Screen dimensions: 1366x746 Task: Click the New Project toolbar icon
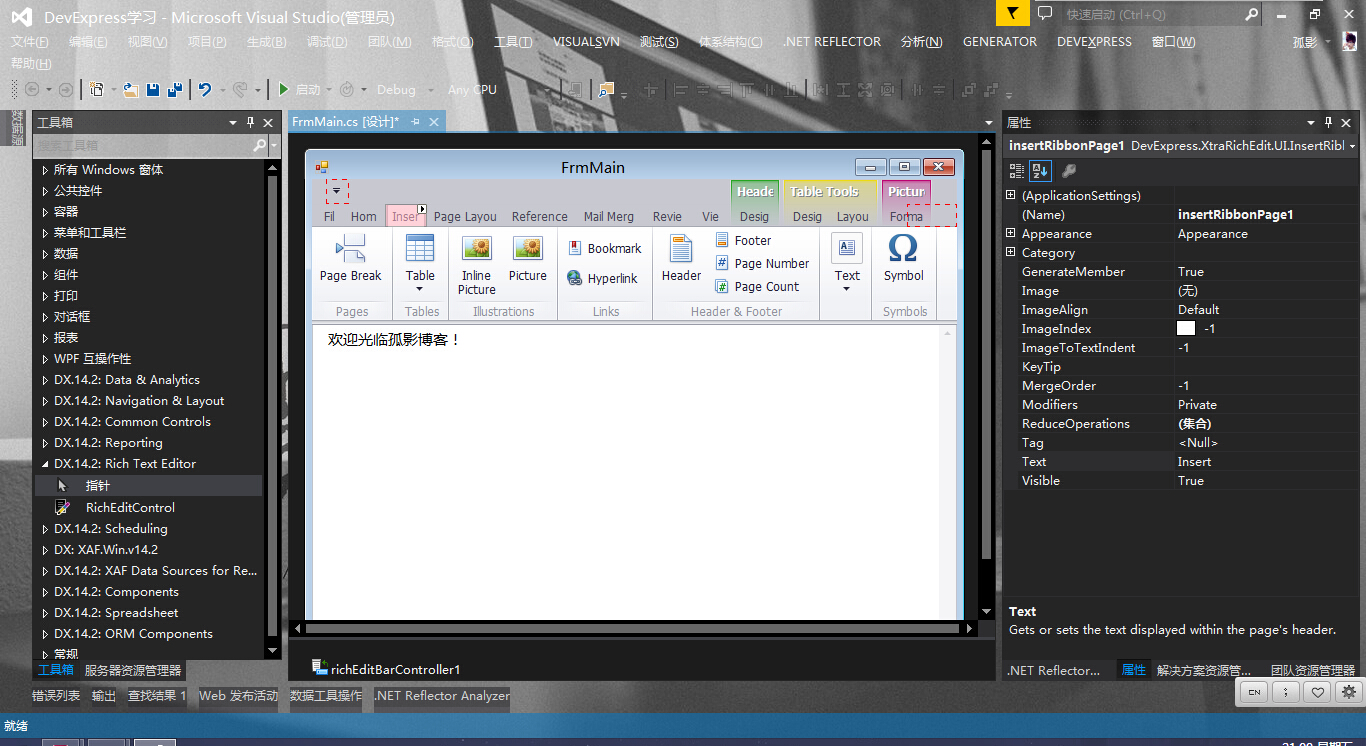[x=96, y=90]
